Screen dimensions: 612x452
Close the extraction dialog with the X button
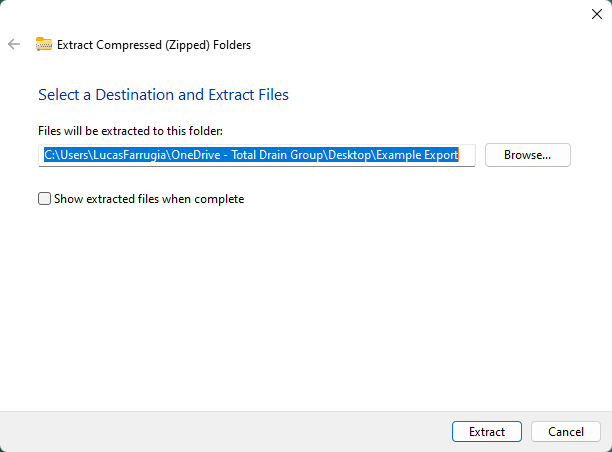(x=597, y=14)
